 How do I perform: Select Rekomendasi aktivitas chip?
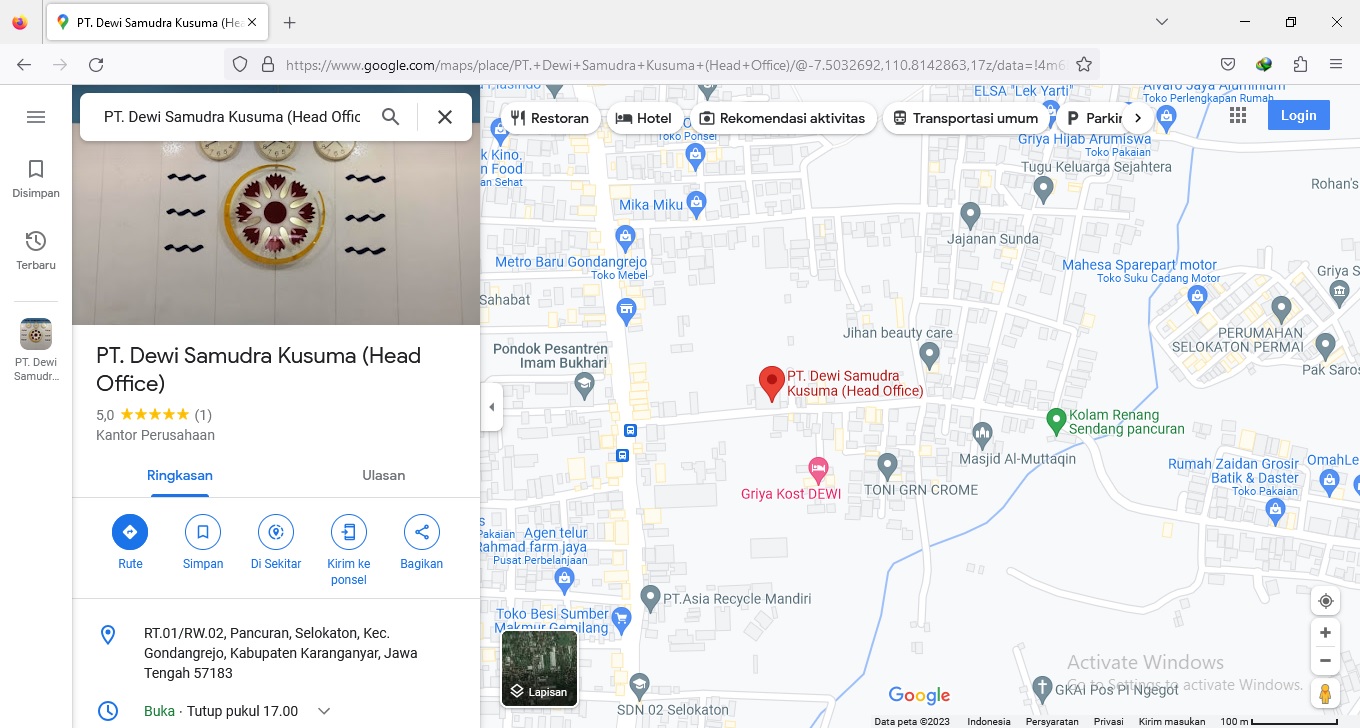(783, 118)
